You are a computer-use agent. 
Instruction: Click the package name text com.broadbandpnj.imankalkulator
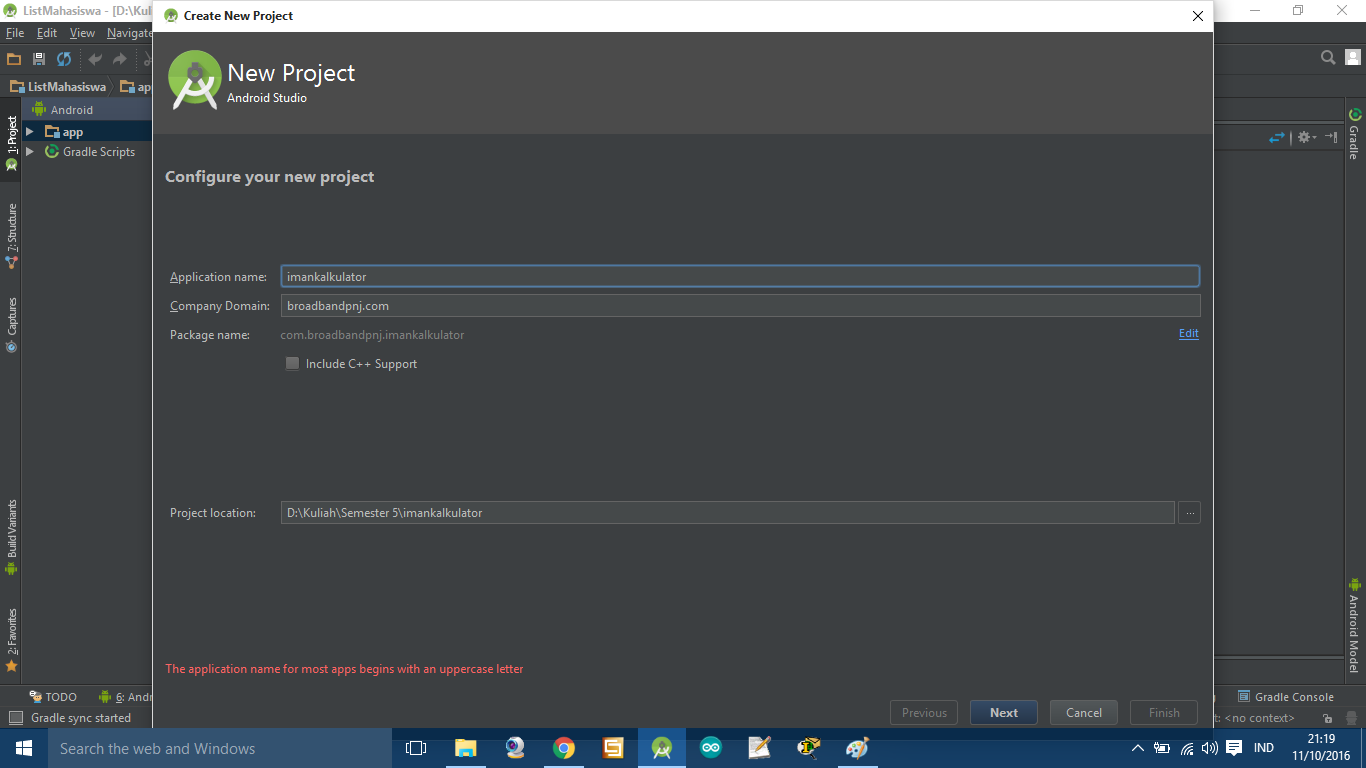click(x=372, y=335)
